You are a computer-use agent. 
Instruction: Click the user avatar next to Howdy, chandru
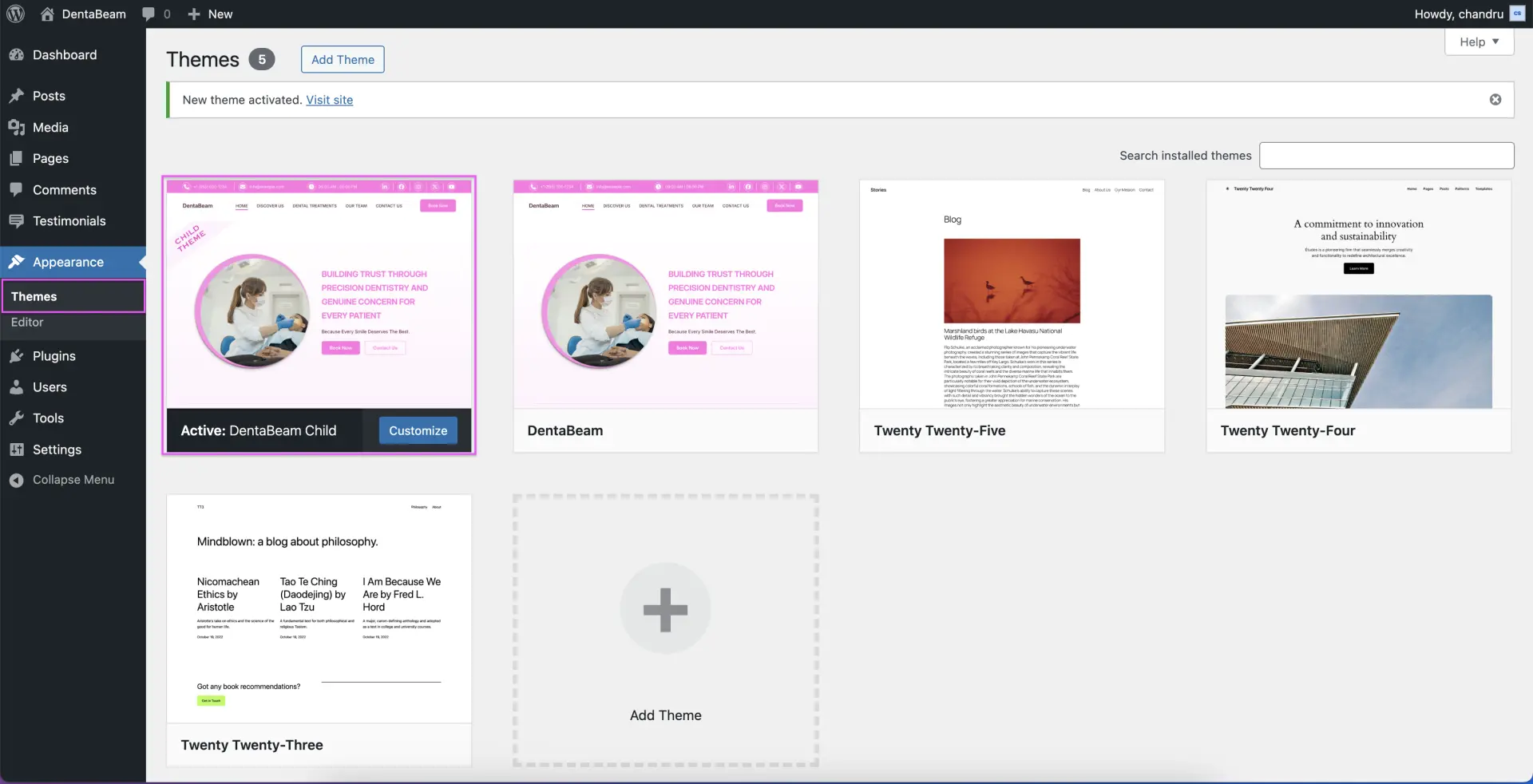point(1517,14)
